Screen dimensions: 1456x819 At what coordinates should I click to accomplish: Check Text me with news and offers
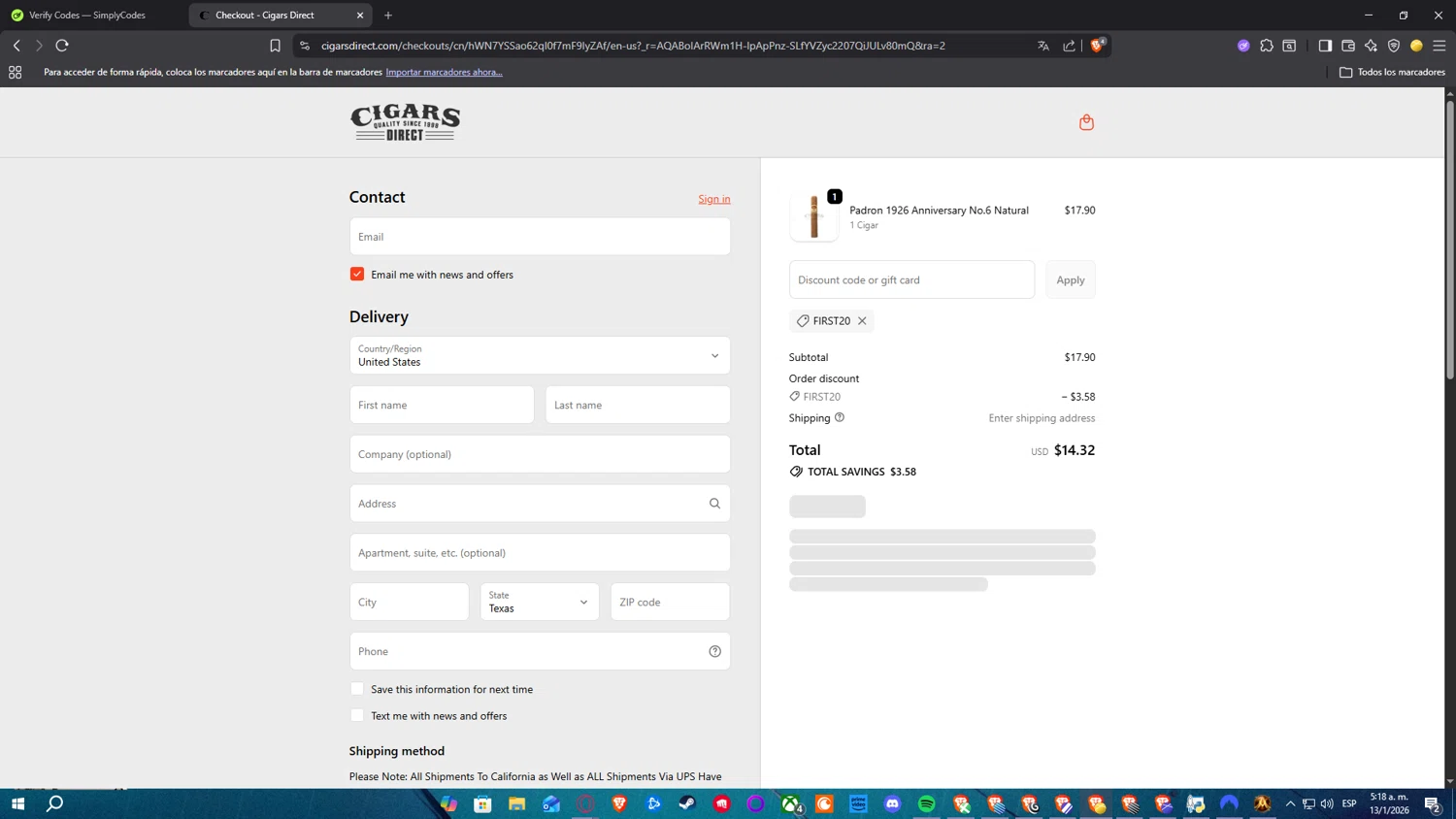(x=357, y=715)
